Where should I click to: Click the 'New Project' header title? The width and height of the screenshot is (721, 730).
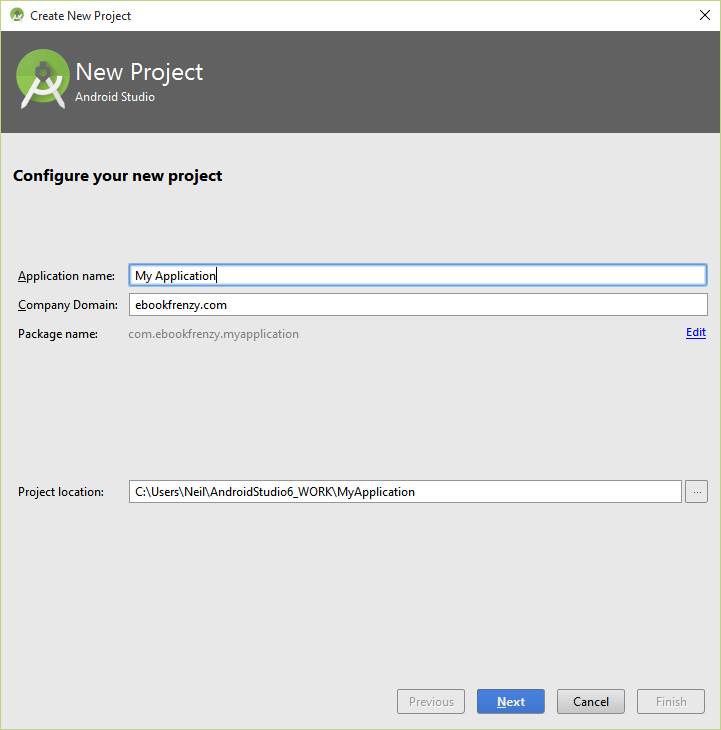point(139,72)
